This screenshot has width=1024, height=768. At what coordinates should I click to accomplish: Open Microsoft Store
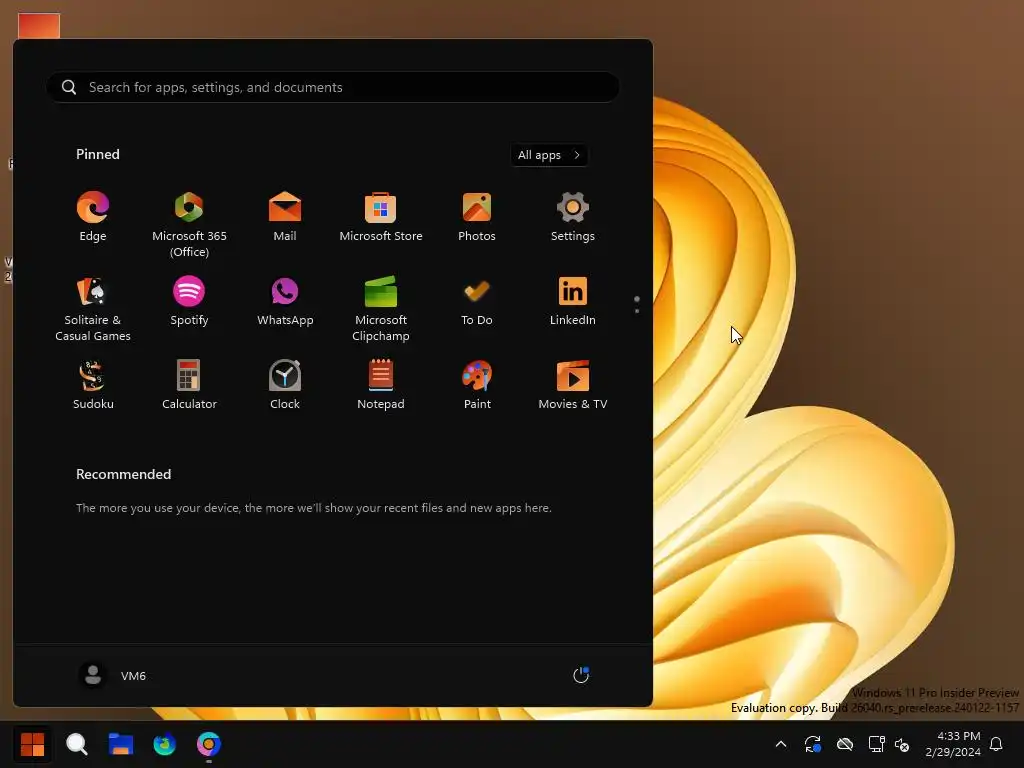click(x=381, y=217)
